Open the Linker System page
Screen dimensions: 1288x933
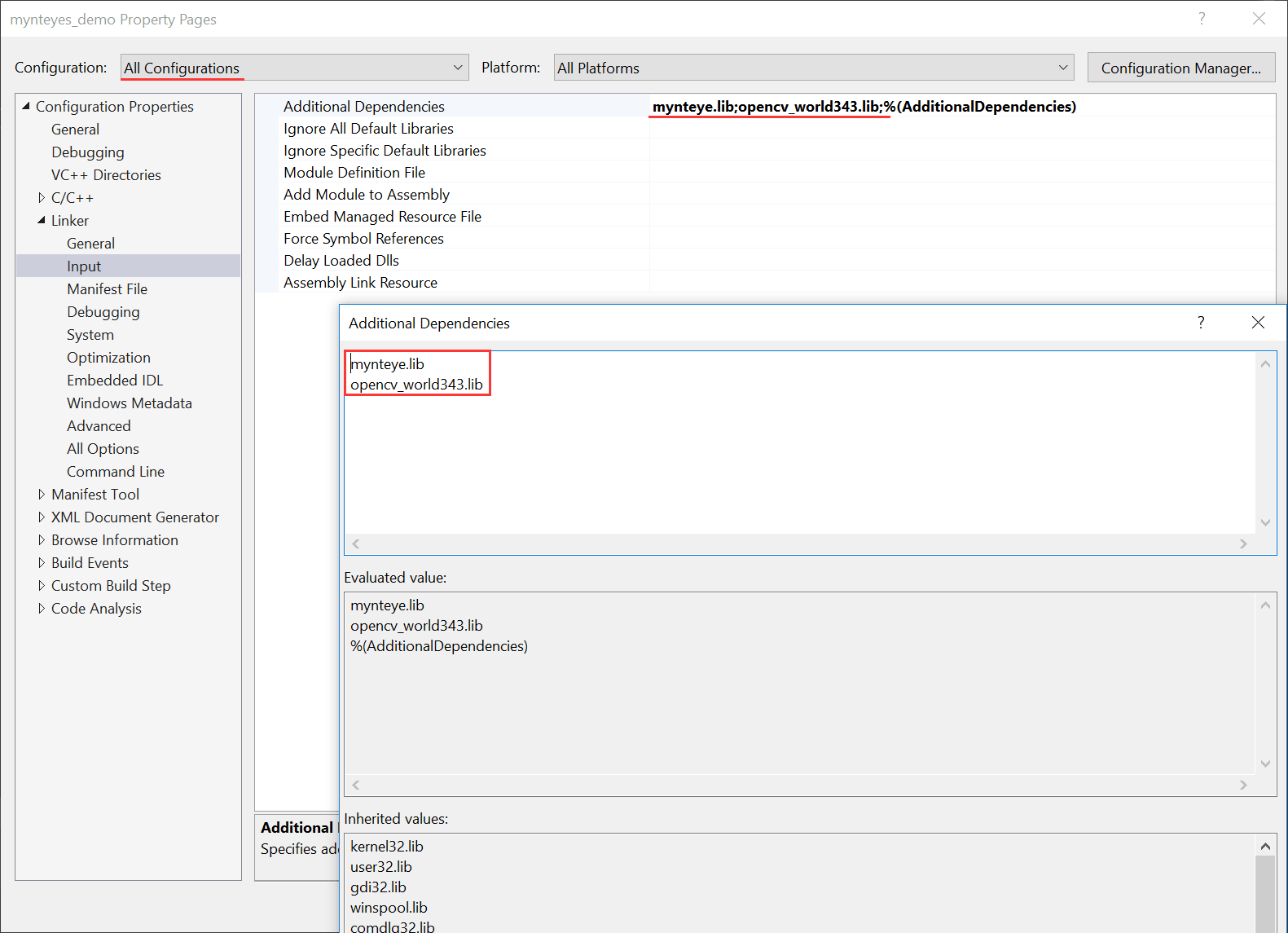coord(90,335)
